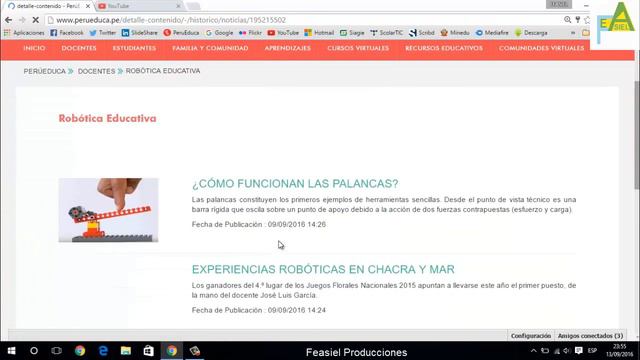640x360 pixels.
Task: Open Google bookmark
Action: point(219,33)
